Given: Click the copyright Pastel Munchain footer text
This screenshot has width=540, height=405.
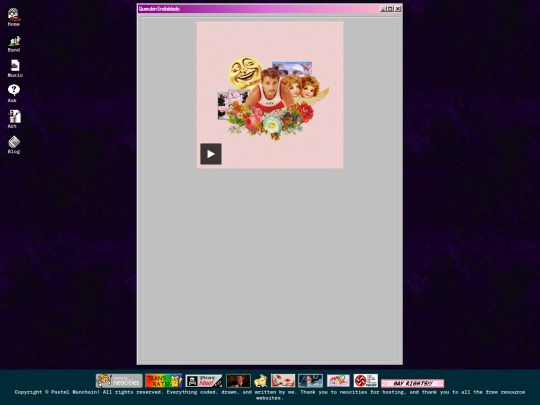Looking at the screenshot, I should (x=270, y=395).
